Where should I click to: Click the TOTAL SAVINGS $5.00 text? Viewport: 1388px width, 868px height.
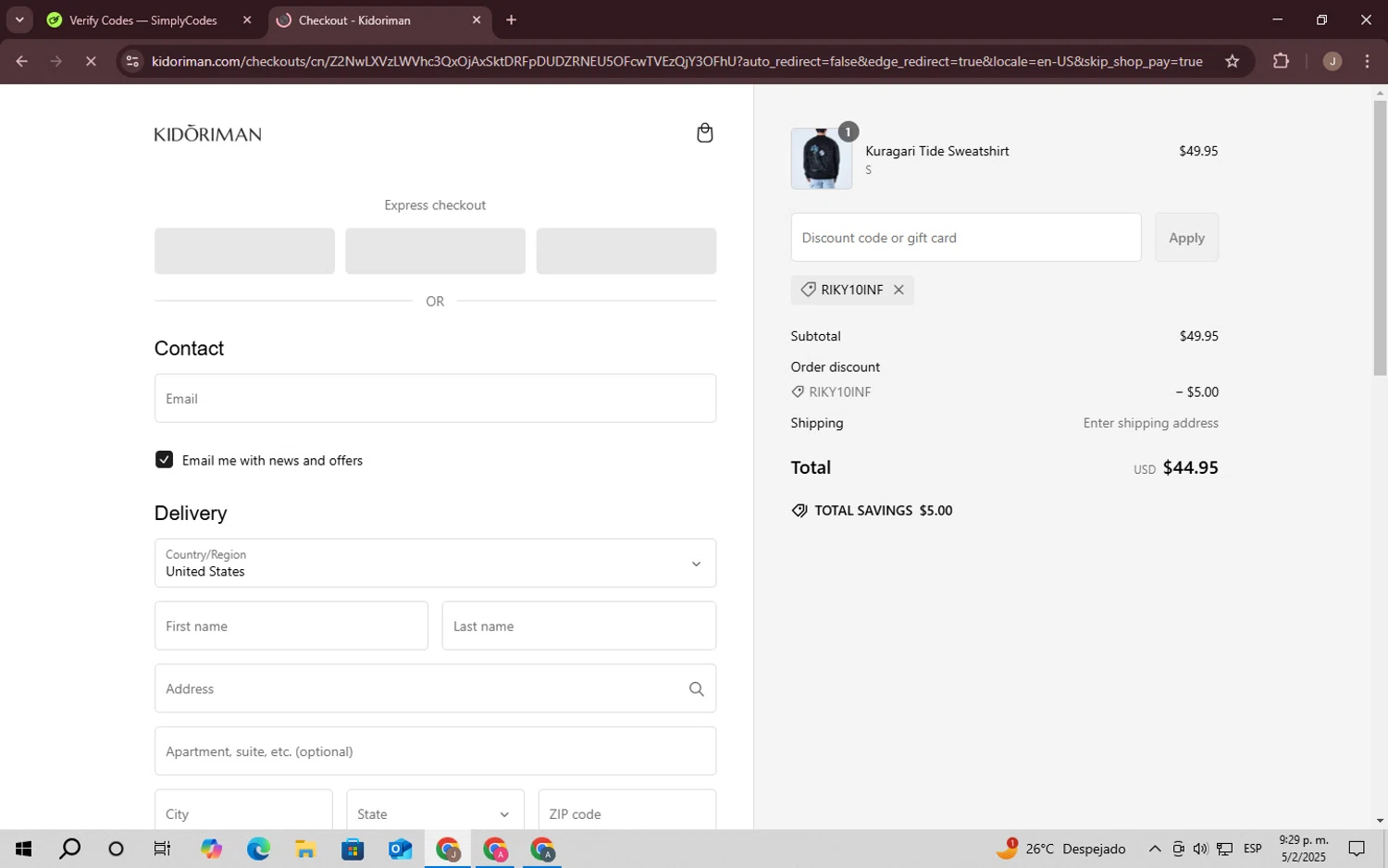click(x=883, y=510)
